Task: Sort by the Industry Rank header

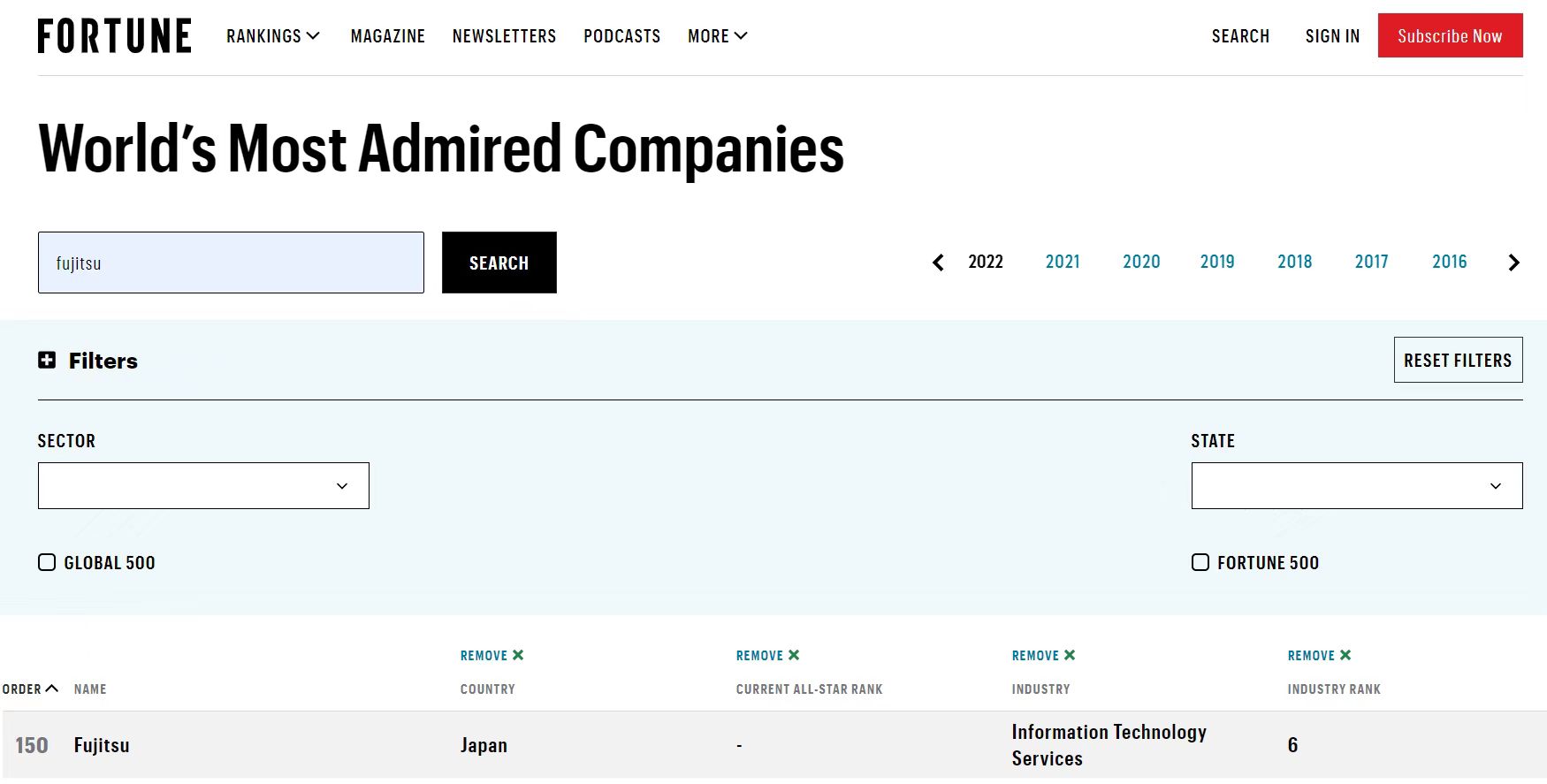Action: (x=1334, y=689)
